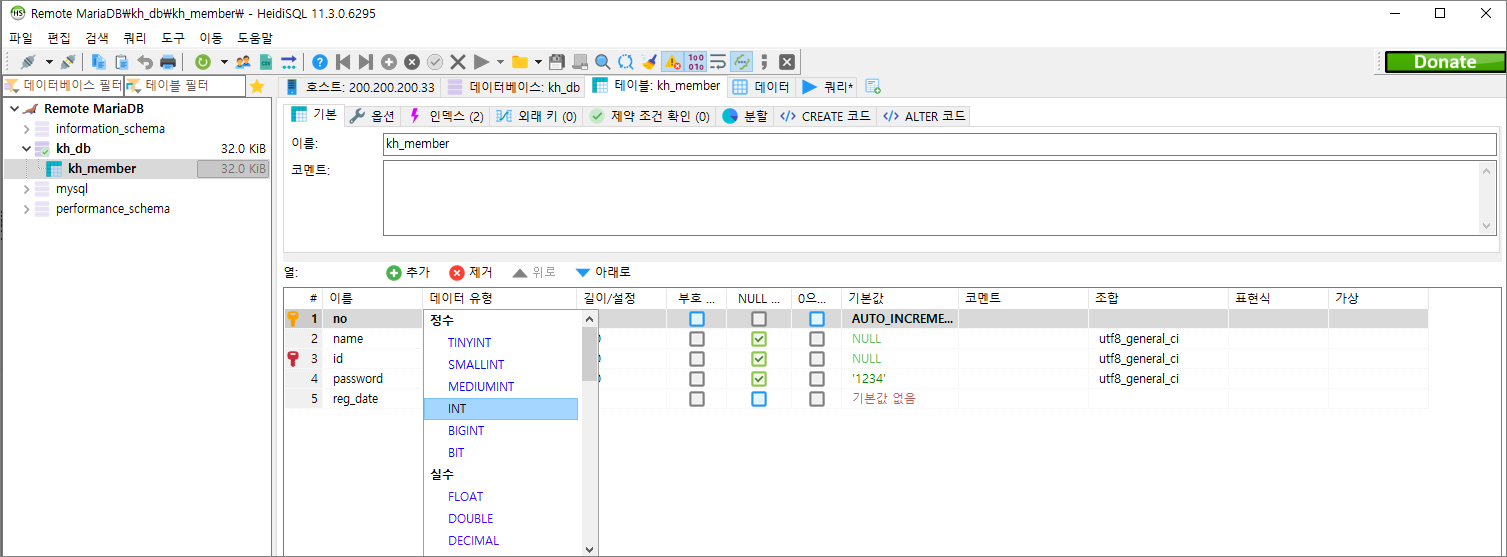Collapse the Remote MariaDB session node
The height and width of the screenshot is (557, 1507).
point(13,109)
